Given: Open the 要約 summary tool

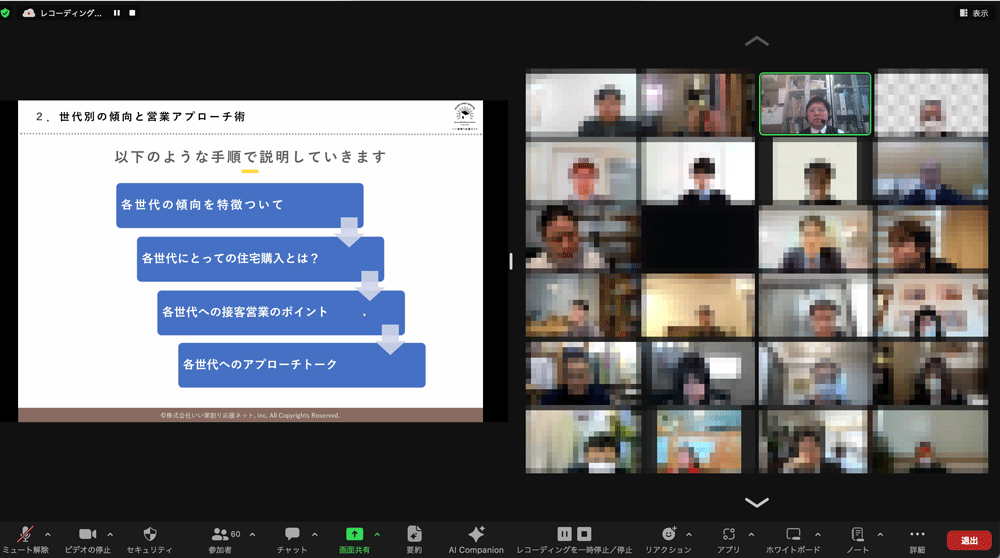Looking at the screenshot, I should [414, 535].
